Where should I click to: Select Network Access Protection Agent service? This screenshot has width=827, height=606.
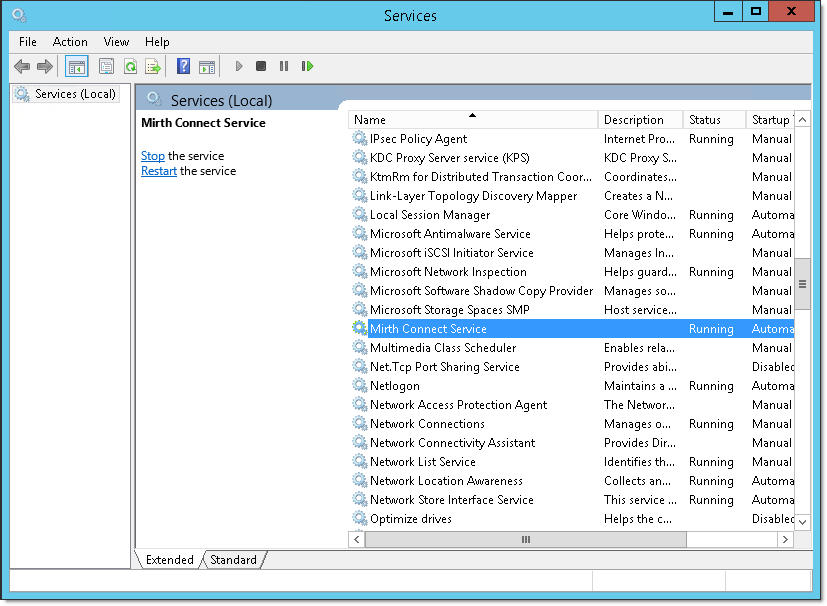pyautogui.click(x=571, y=405)
